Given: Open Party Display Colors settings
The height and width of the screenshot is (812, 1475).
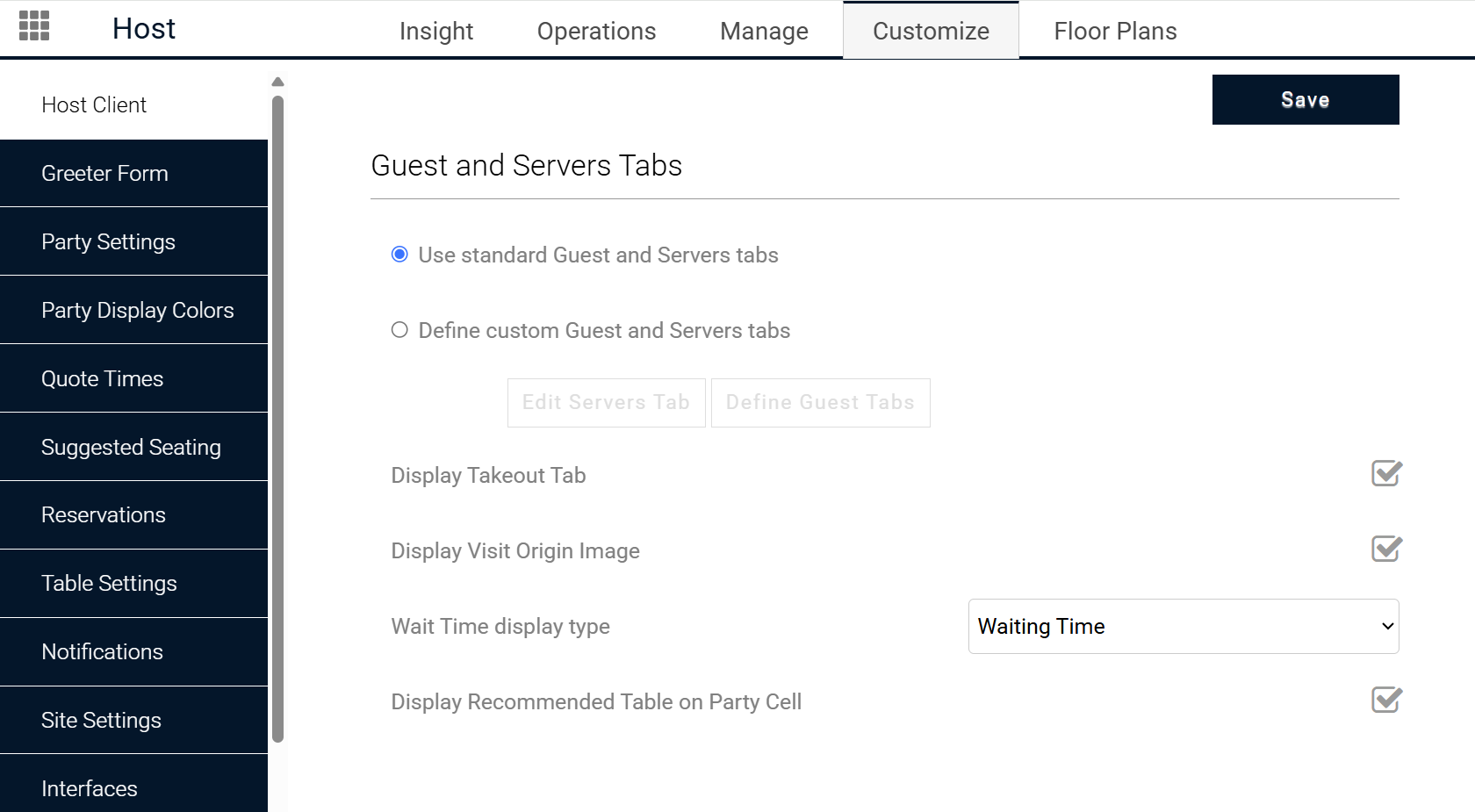Looking at the screenshot, I should 133,310.
